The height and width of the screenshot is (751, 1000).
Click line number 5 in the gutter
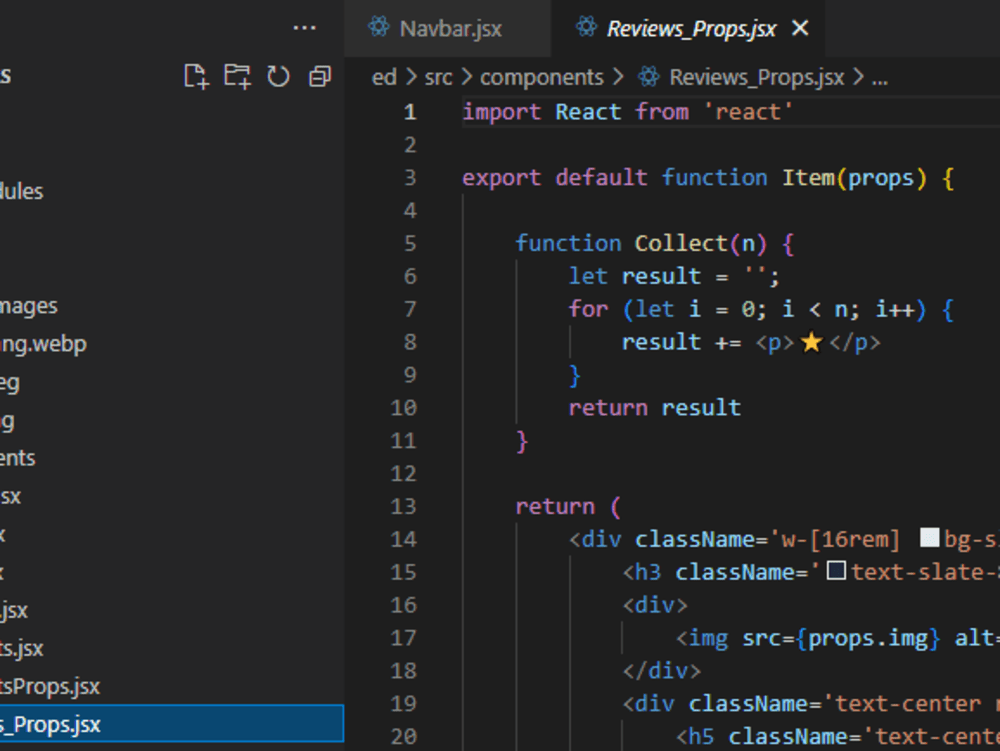409,243
